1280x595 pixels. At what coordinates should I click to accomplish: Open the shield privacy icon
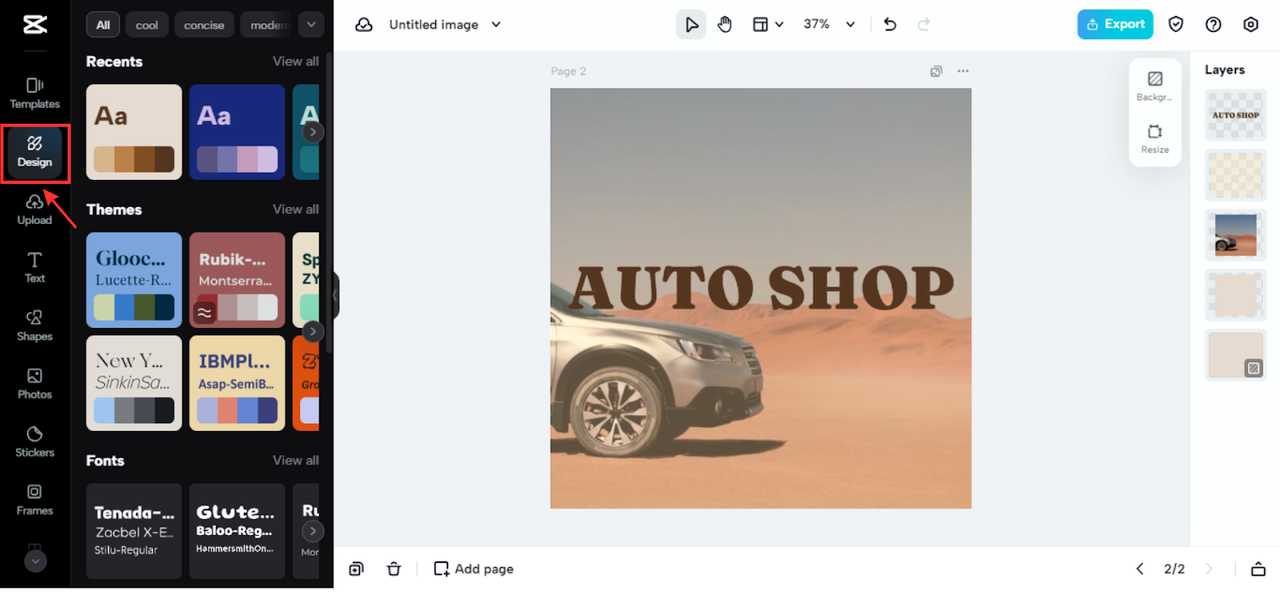1176,25
